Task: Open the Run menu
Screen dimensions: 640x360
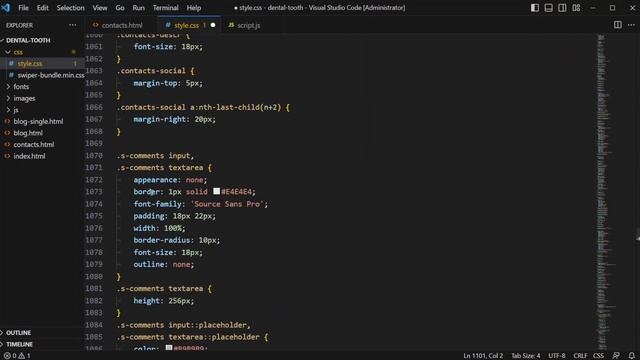Action: click(x=138, y=8)
